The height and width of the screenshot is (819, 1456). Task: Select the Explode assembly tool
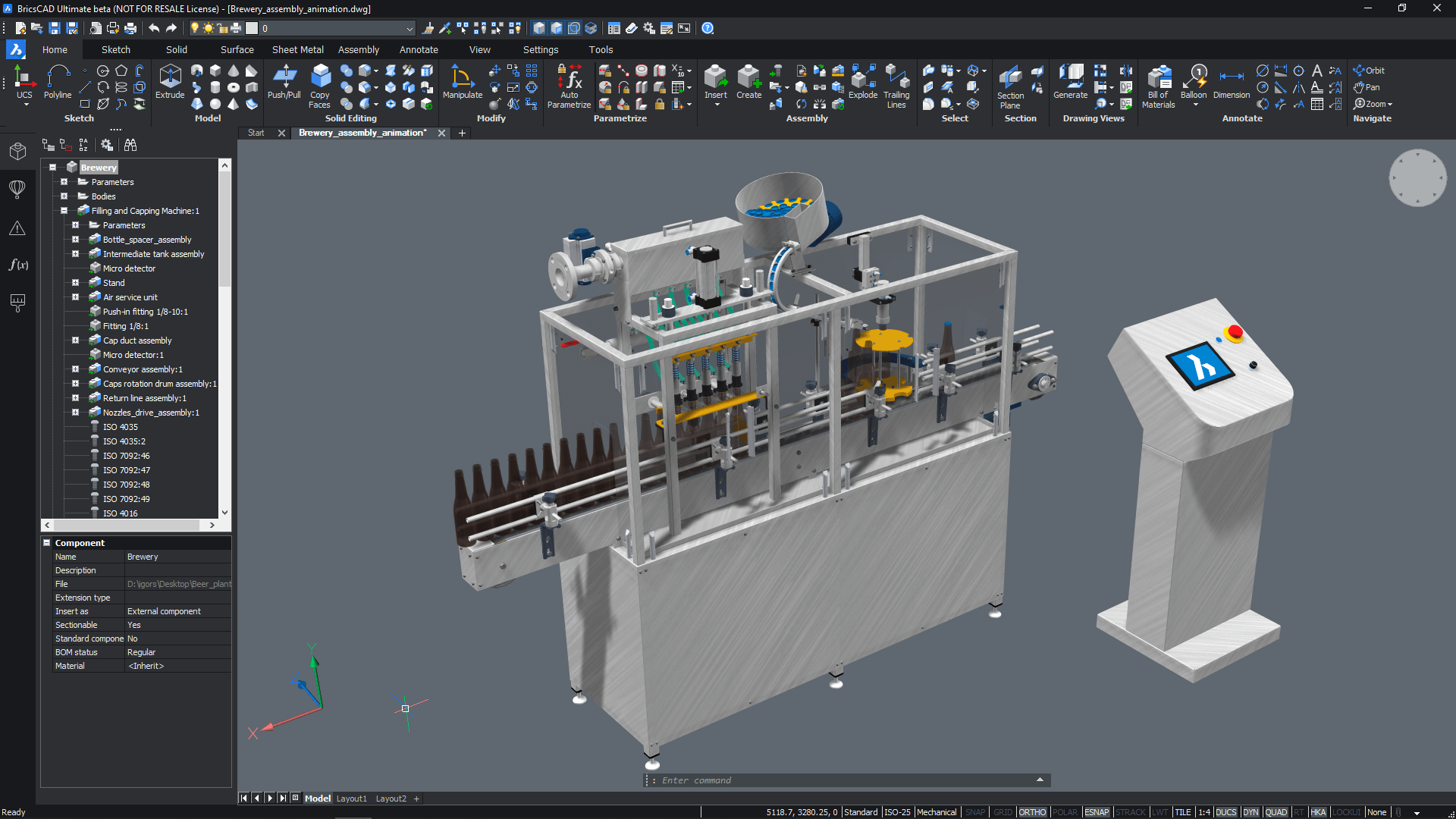863,81
